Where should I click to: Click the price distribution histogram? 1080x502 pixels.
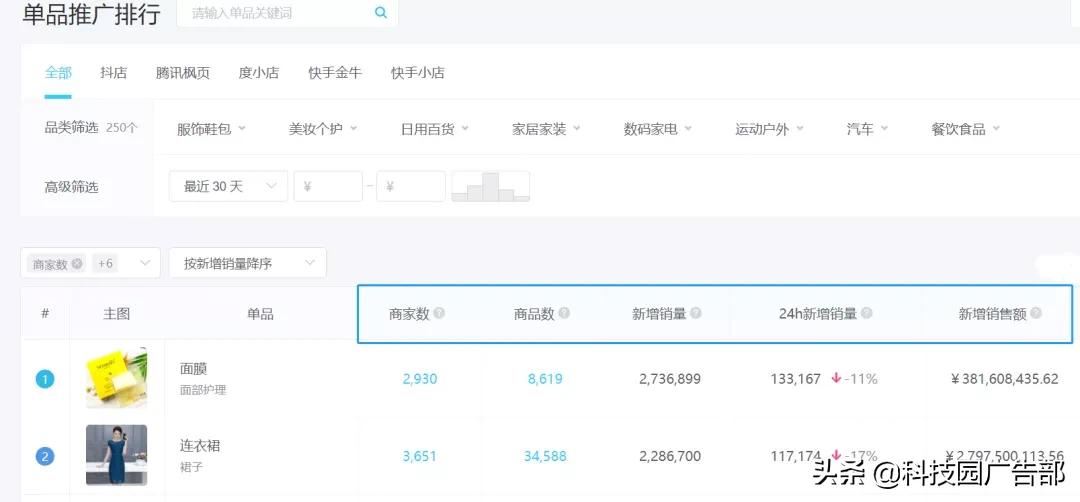click(490, 186)
